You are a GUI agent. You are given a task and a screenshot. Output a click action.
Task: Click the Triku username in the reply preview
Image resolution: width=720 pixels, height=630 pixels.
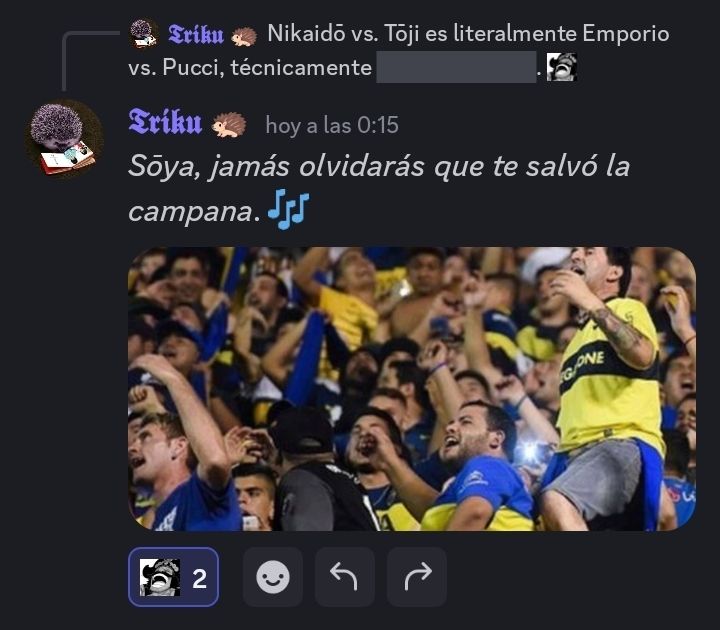click(x=196, y=34)
